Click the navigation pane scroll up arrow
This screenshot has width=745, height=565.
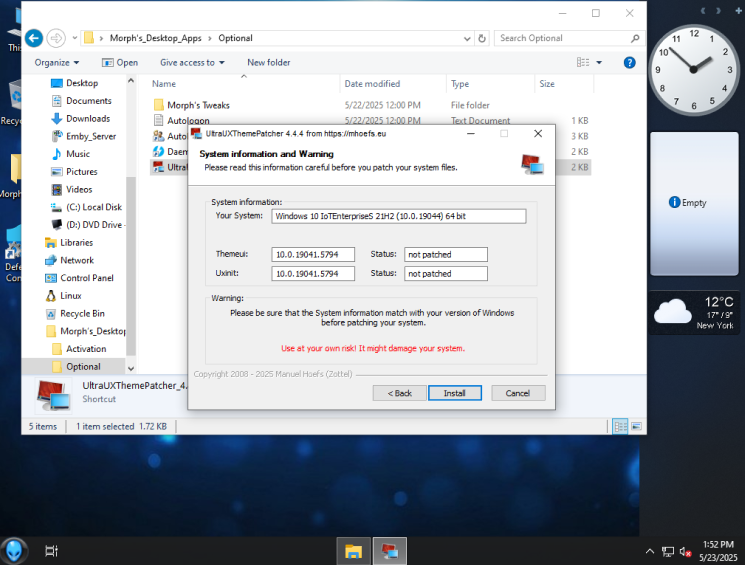[131, 81]
